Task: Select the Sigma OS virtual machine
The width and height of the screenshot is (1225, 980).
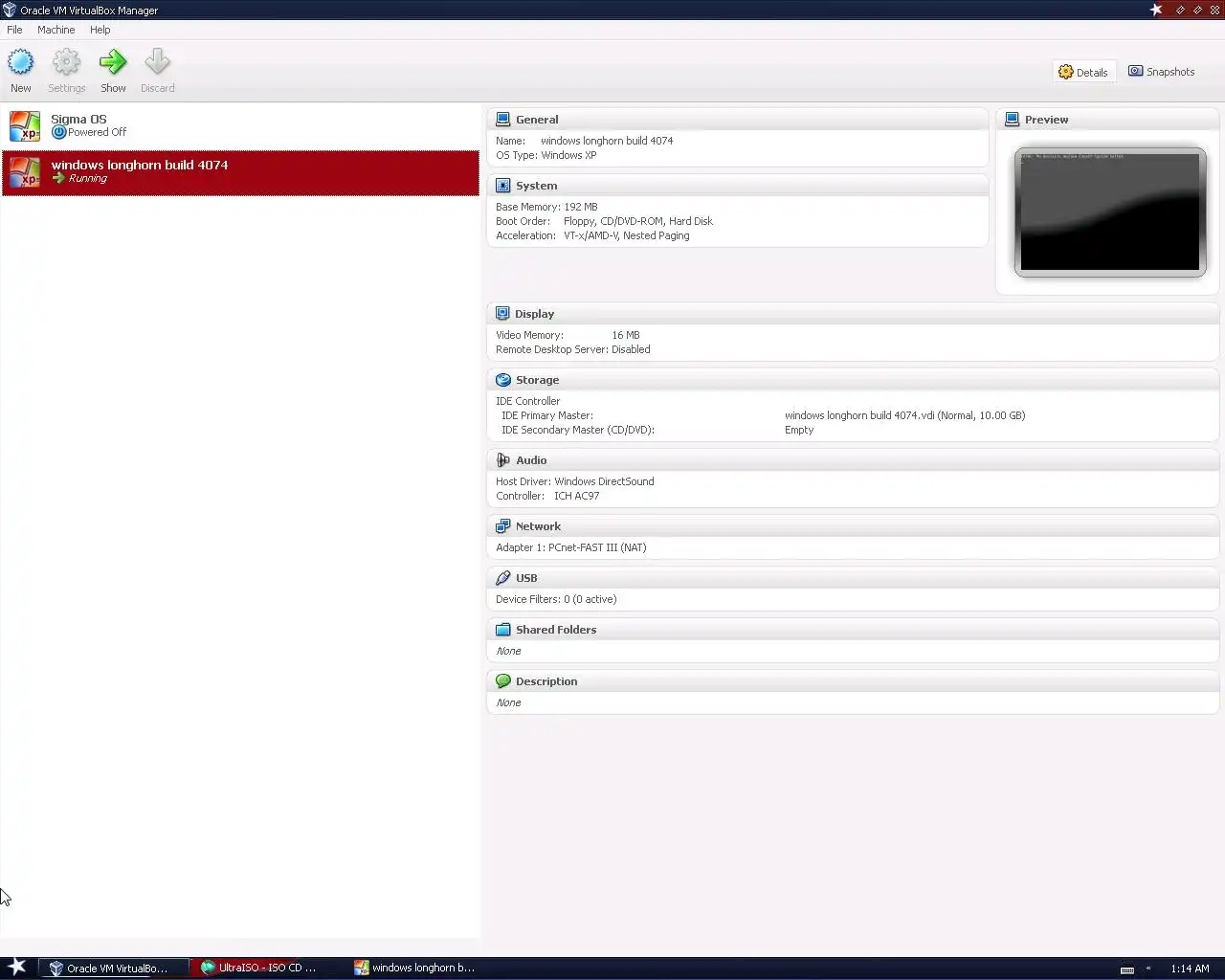Action: (240, 125)
